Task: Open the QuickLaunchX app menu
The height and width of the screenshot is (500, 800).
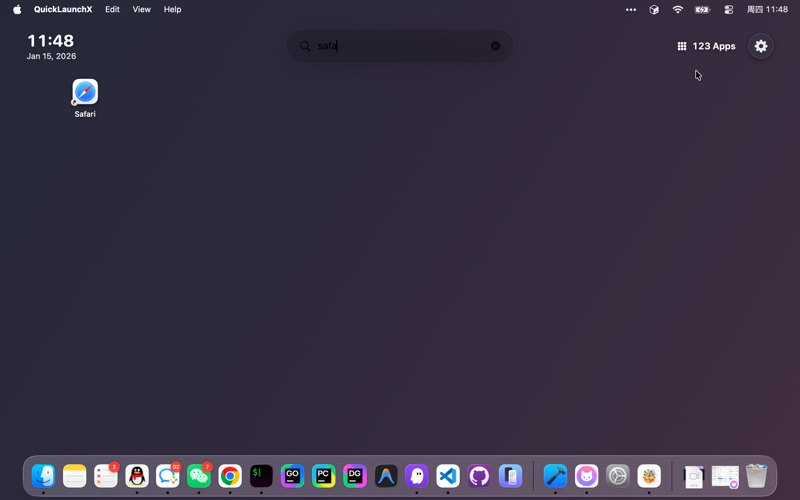Action: 63,9
